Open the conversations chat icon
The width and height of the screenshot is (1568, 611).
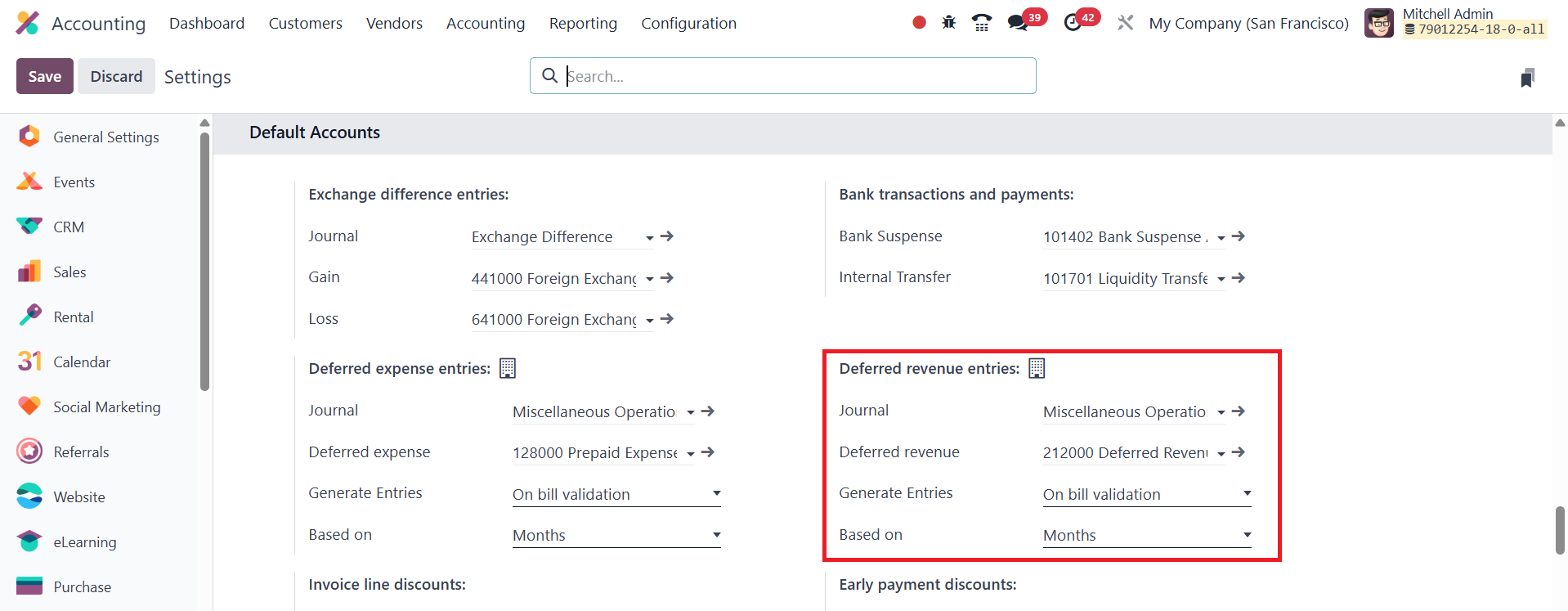[x=1018, y=23]
